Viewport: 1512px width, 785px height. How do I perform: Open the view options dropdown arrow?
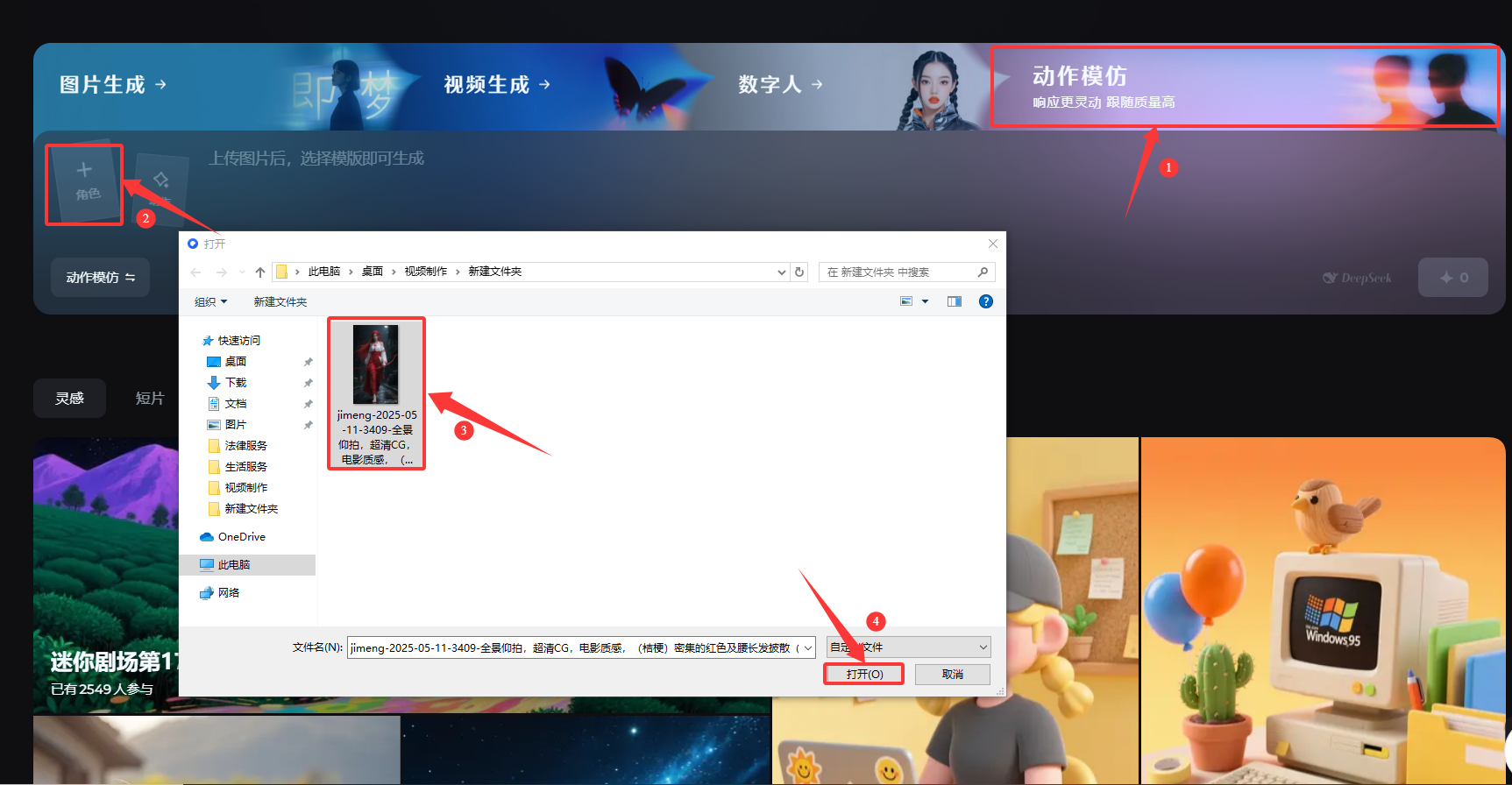pyautogui.click(x=925, y=301)
